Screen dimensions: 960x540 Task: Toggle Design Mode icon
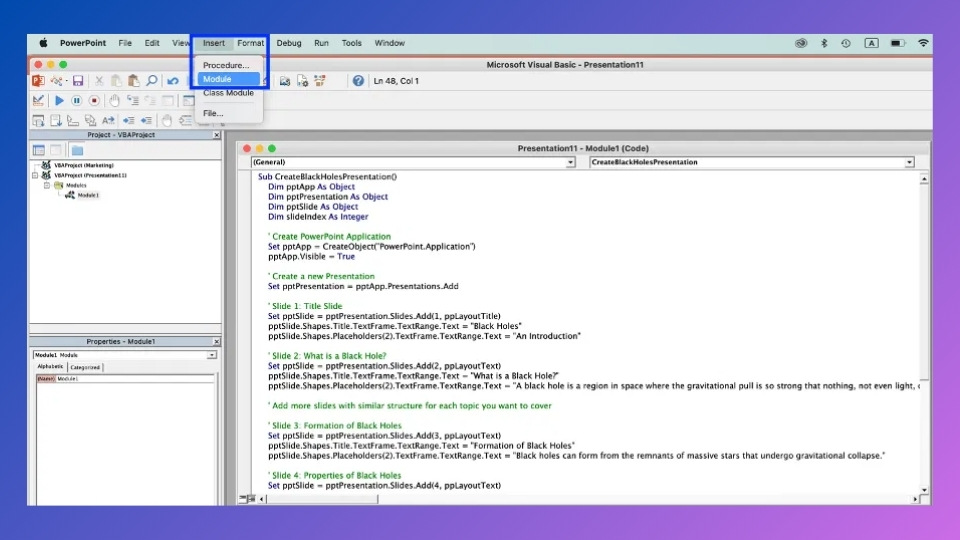tap(38, 100)
